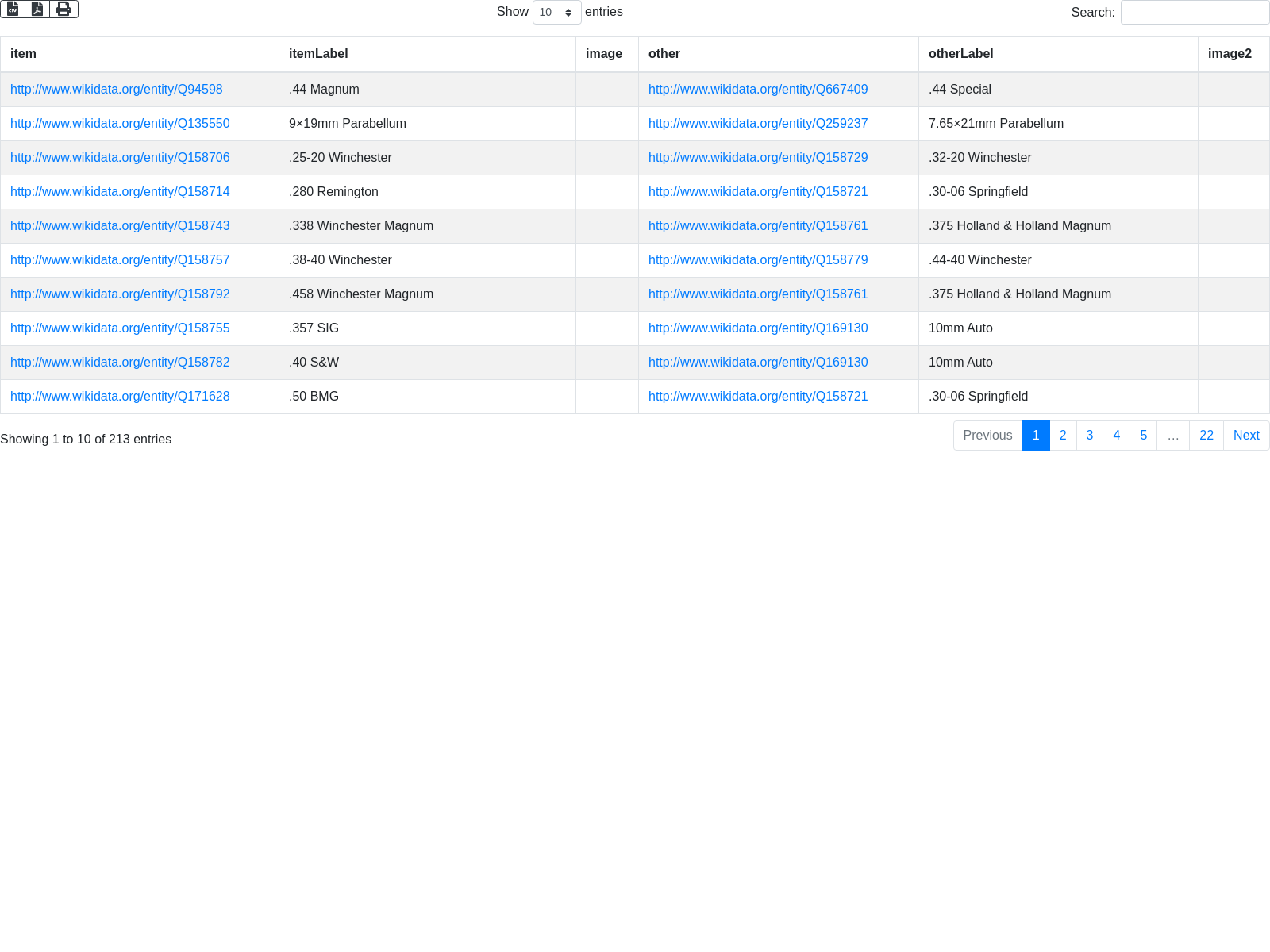This screenshot has height=952, width=1270.
Task: Select the 7.65×21mm Parabellum cell
Action: [1058, 124]
